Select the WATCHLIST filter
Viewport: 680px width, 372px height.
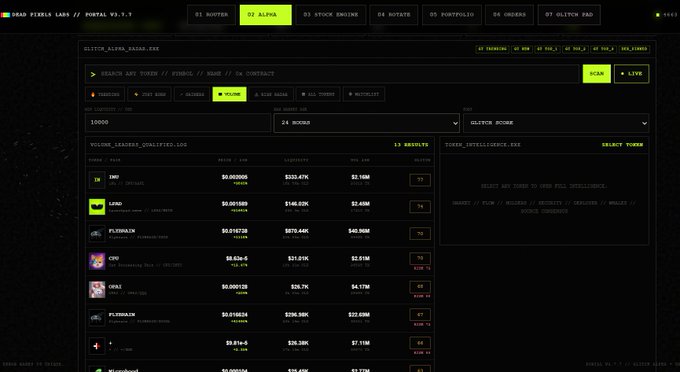[x=363, y=94]
